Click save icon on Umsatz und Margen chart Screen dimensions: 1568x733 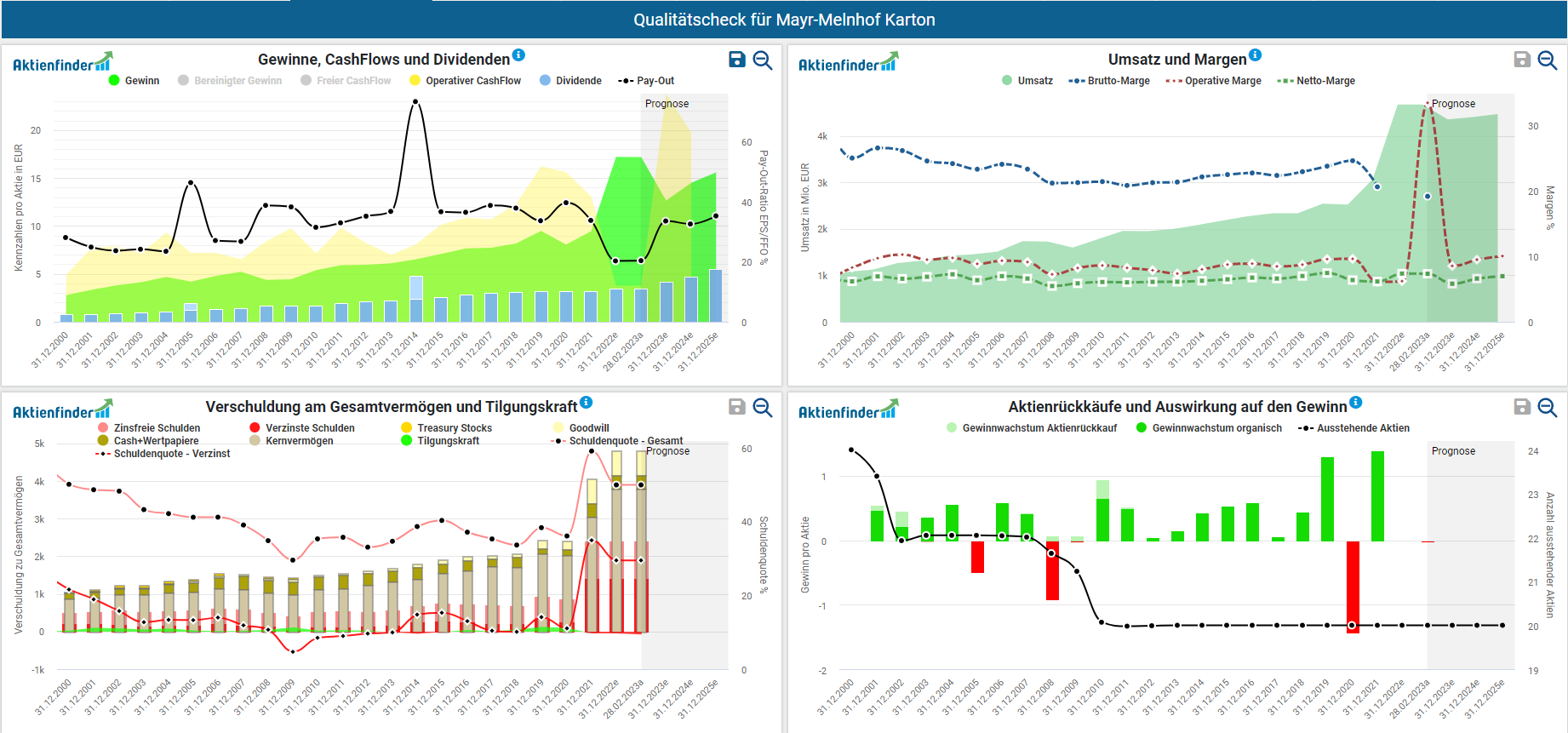coord(1522,60)
